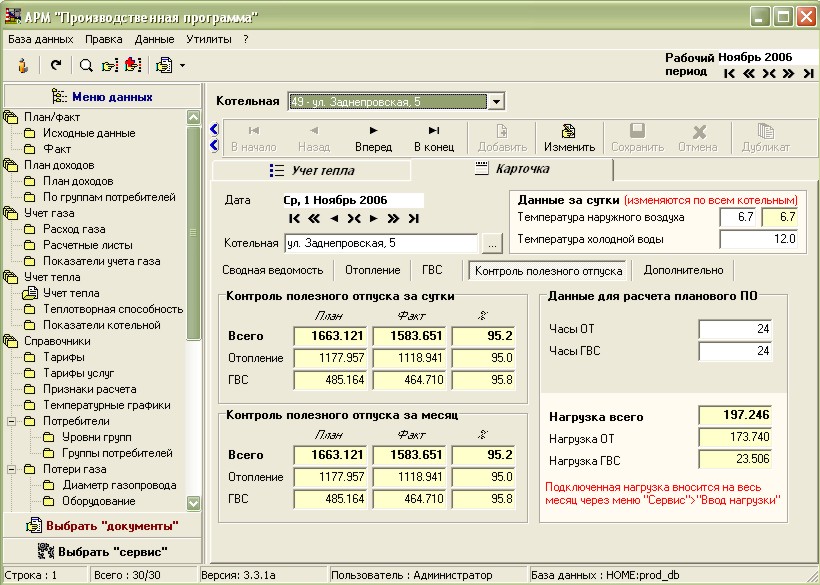Open dropdown arrow beside report toolbar icon
820x585 pixels.
pos(183,65)
